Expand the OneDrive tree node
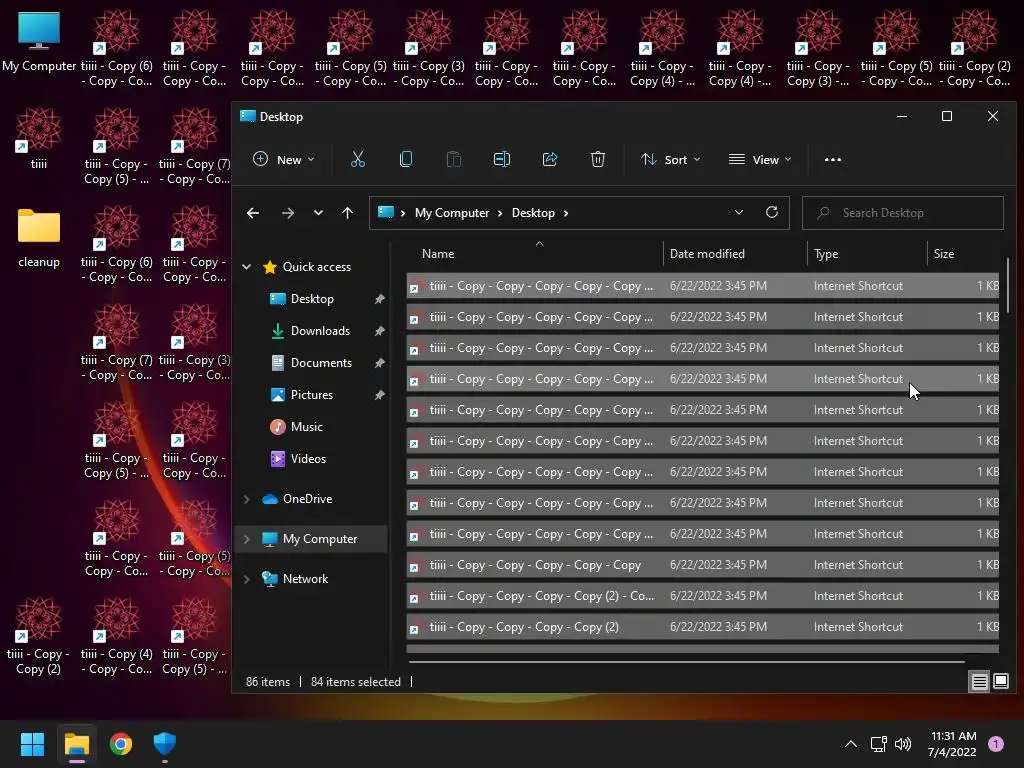 click(x=247, y=499)
